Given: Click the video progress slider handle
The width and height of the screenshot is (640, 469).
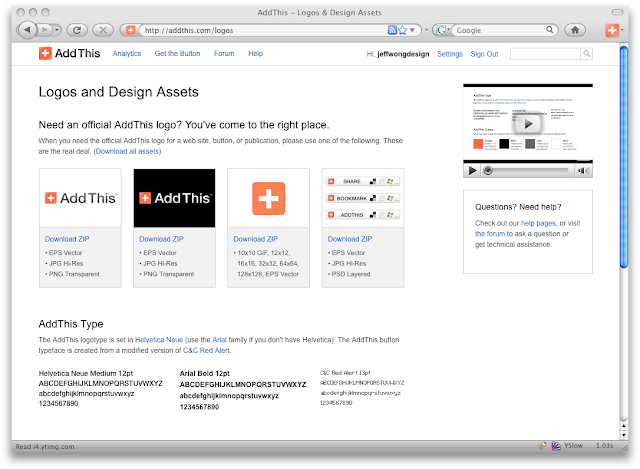Looking at the screenshot, I should [x=487, y=170].
